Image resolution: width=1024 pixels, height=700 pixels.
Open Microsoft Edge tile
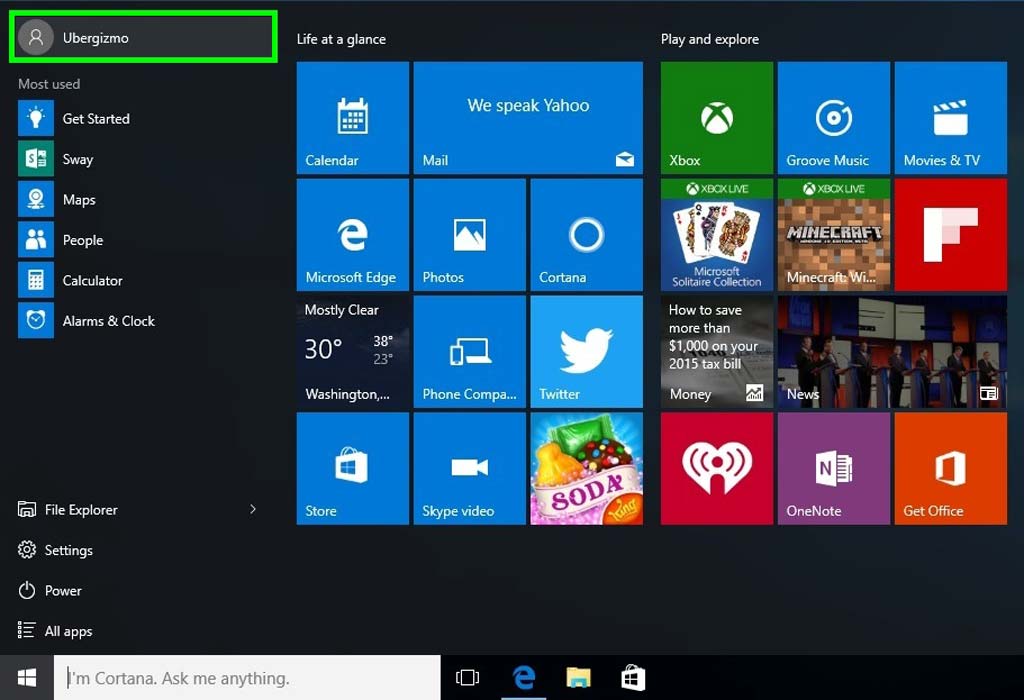click(x=352, y=235)
